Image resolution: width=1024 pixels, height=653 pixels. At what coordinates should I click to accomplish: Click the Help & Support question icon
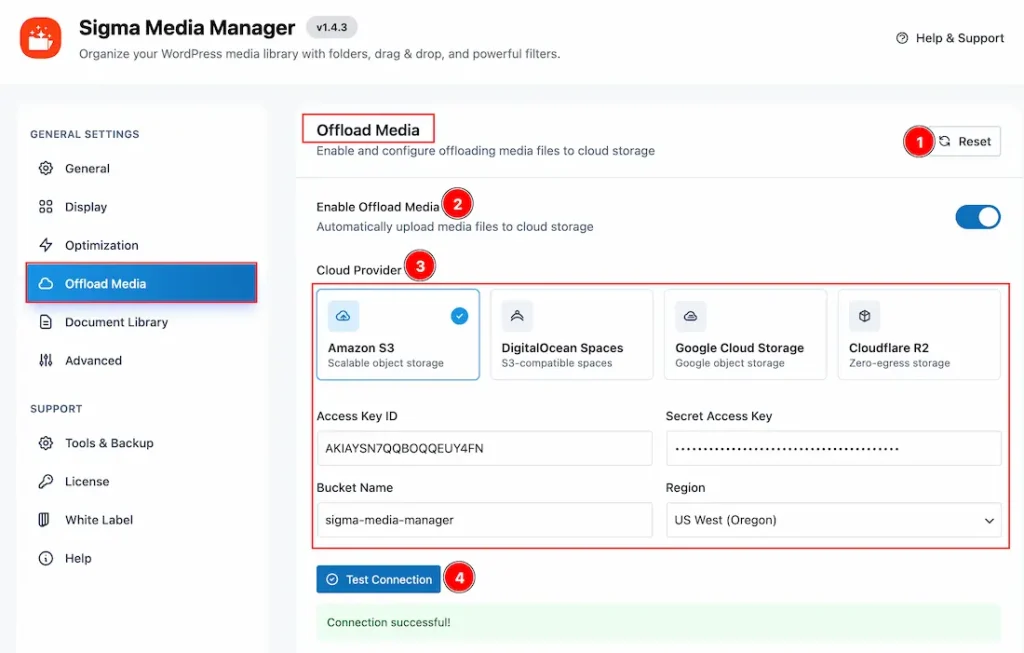click(x=902, y=38)
